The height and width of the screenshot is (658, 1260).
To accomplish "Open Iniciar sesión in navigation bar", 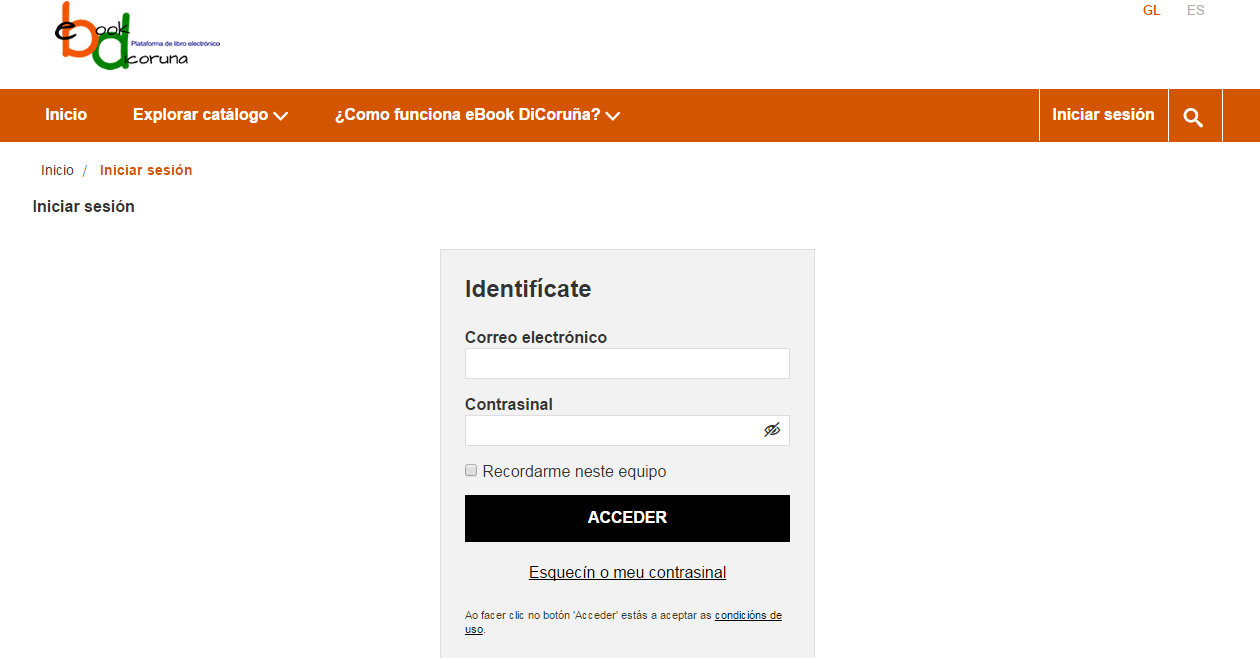I will [x=1103, y=115].
